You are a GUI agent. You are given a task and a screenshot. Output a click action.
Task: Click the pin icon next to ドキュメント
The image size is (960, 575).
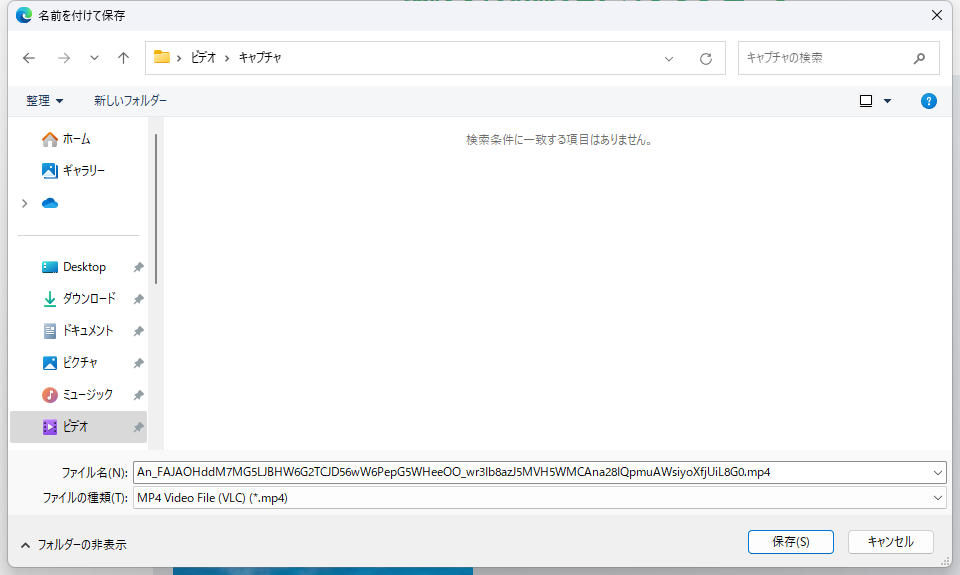pyautogui.click(x=138, y=331)
